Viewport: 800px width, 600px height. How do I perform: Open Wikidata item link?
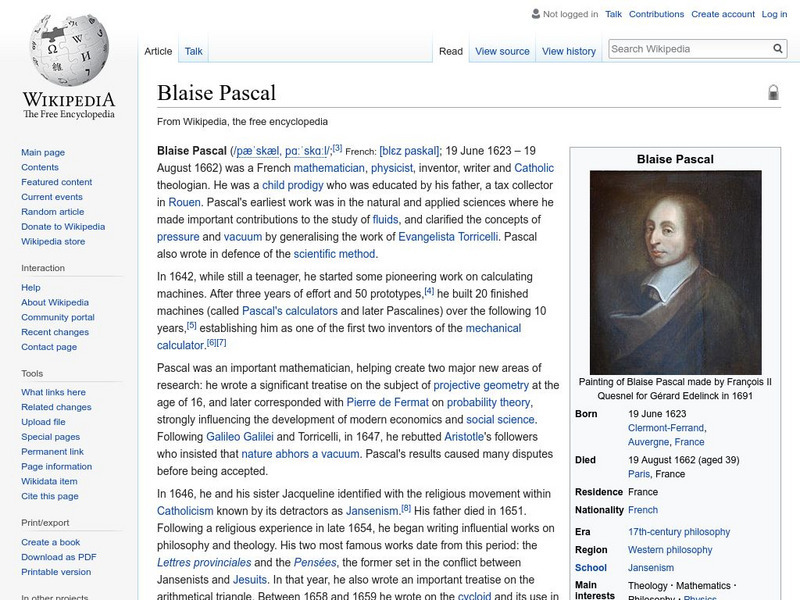(49, 481)
